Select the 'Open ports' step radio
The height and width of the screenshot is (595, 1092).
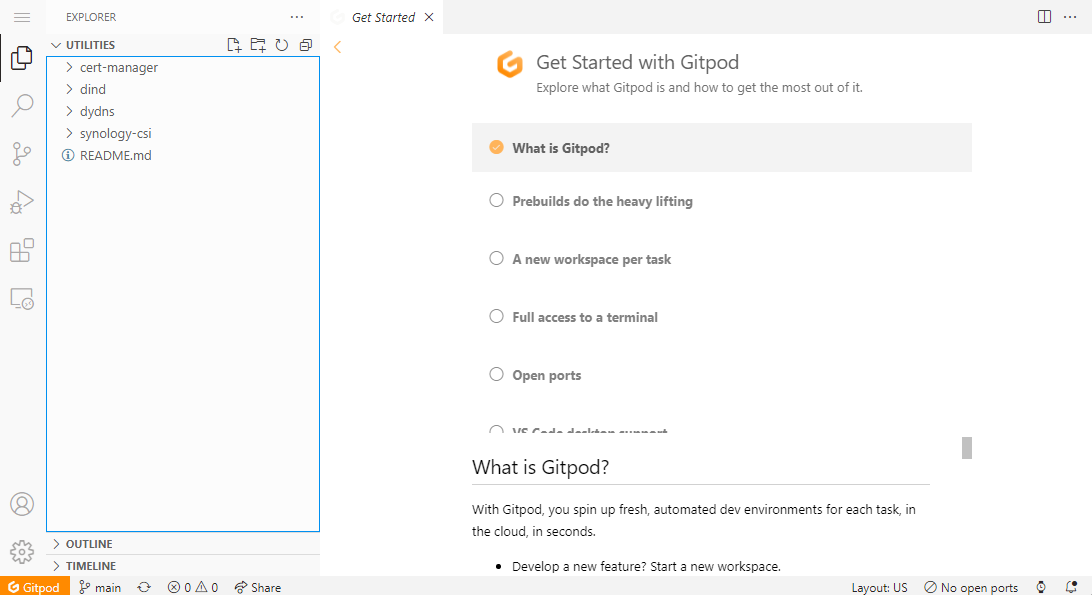pos(496,374)
